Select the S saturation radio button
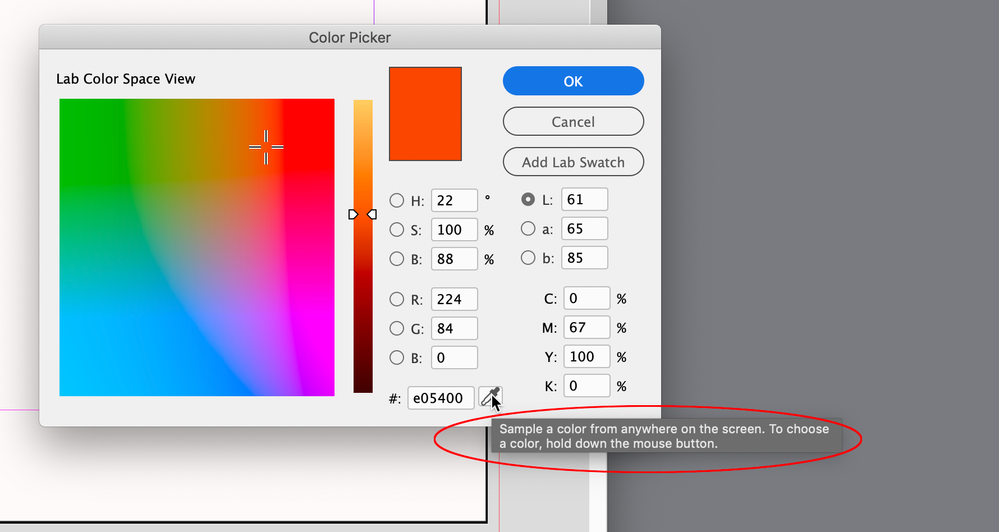This screenshot has width=999, height=532. click(x=397, y=229)
